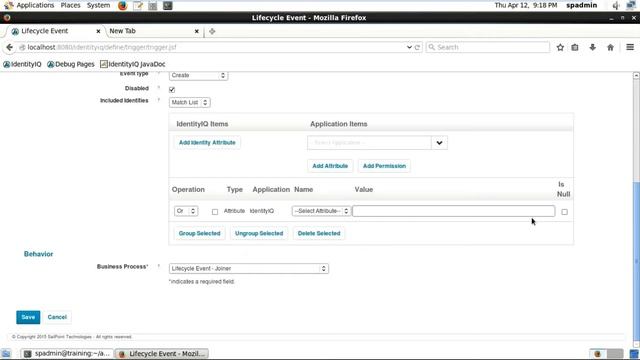This screenshot has width=640, height=360.
Task: Click the Firefox launcher icon in top panel
Action: [x=122, y=5]
